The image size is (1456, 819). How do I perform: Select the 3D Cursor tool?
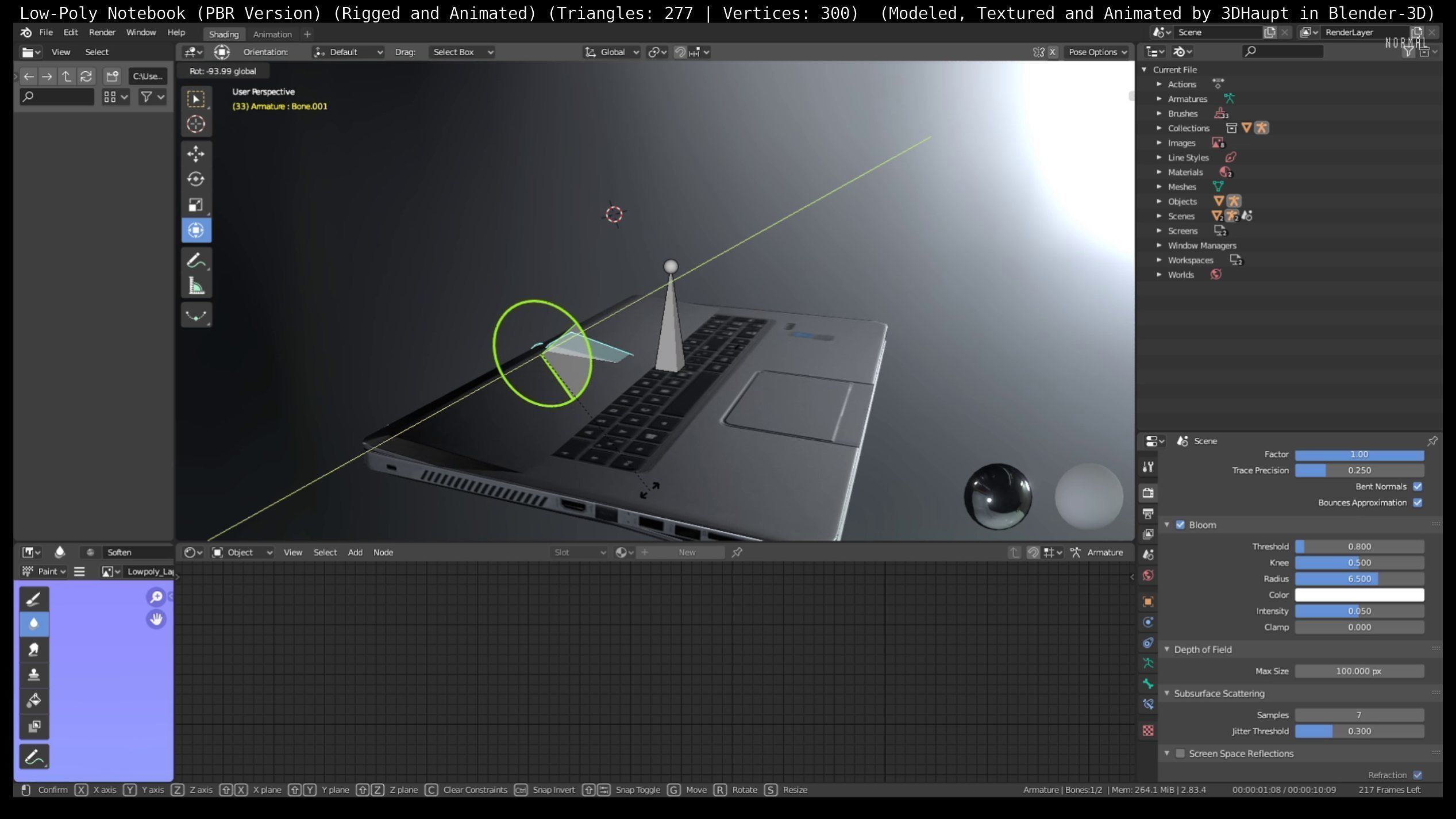[x=196, y=124]
